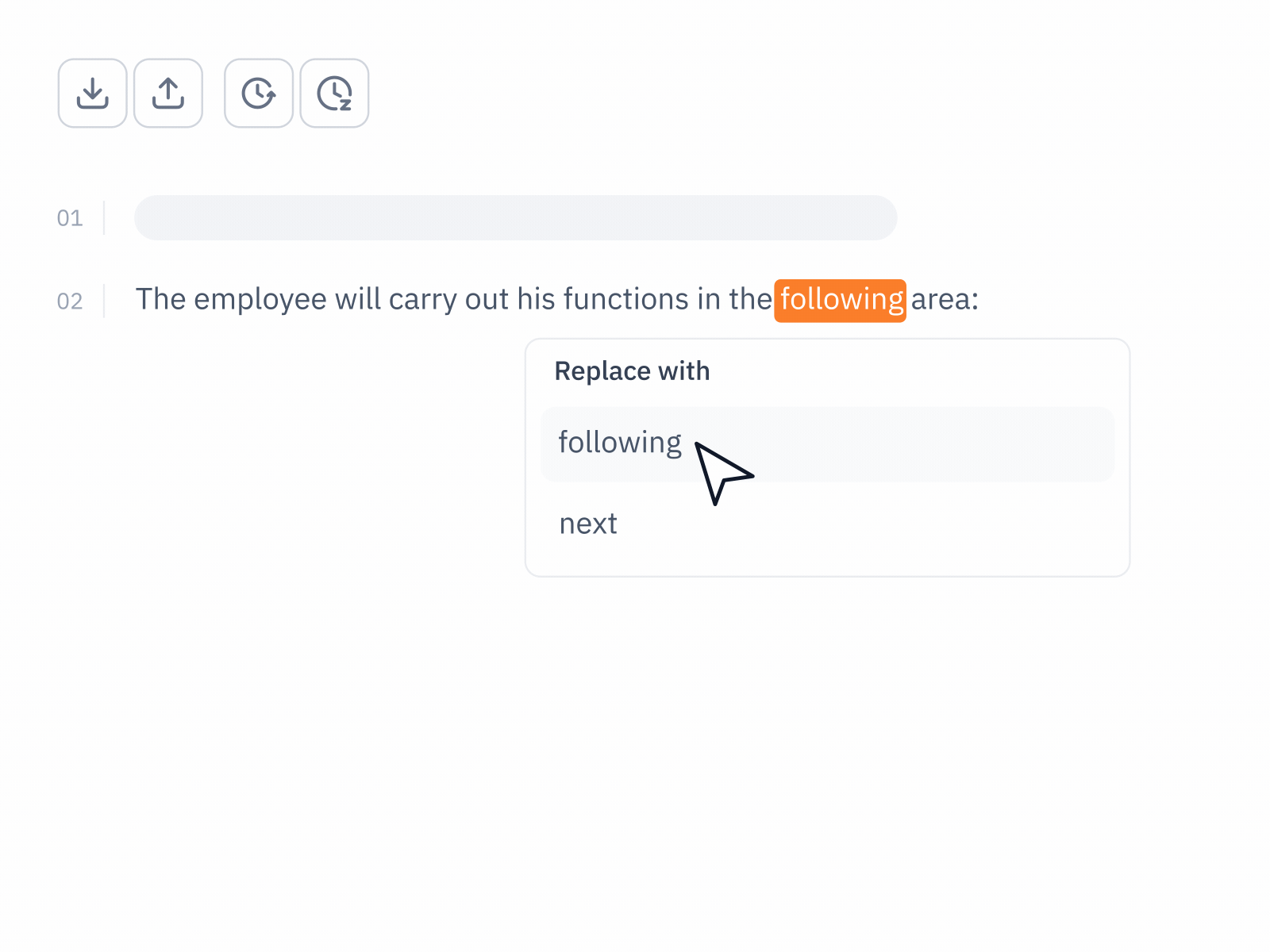The width and height of the screenshot is (1270, 952).
Task: Click the word "his" in the sentence
Action: 536,300
